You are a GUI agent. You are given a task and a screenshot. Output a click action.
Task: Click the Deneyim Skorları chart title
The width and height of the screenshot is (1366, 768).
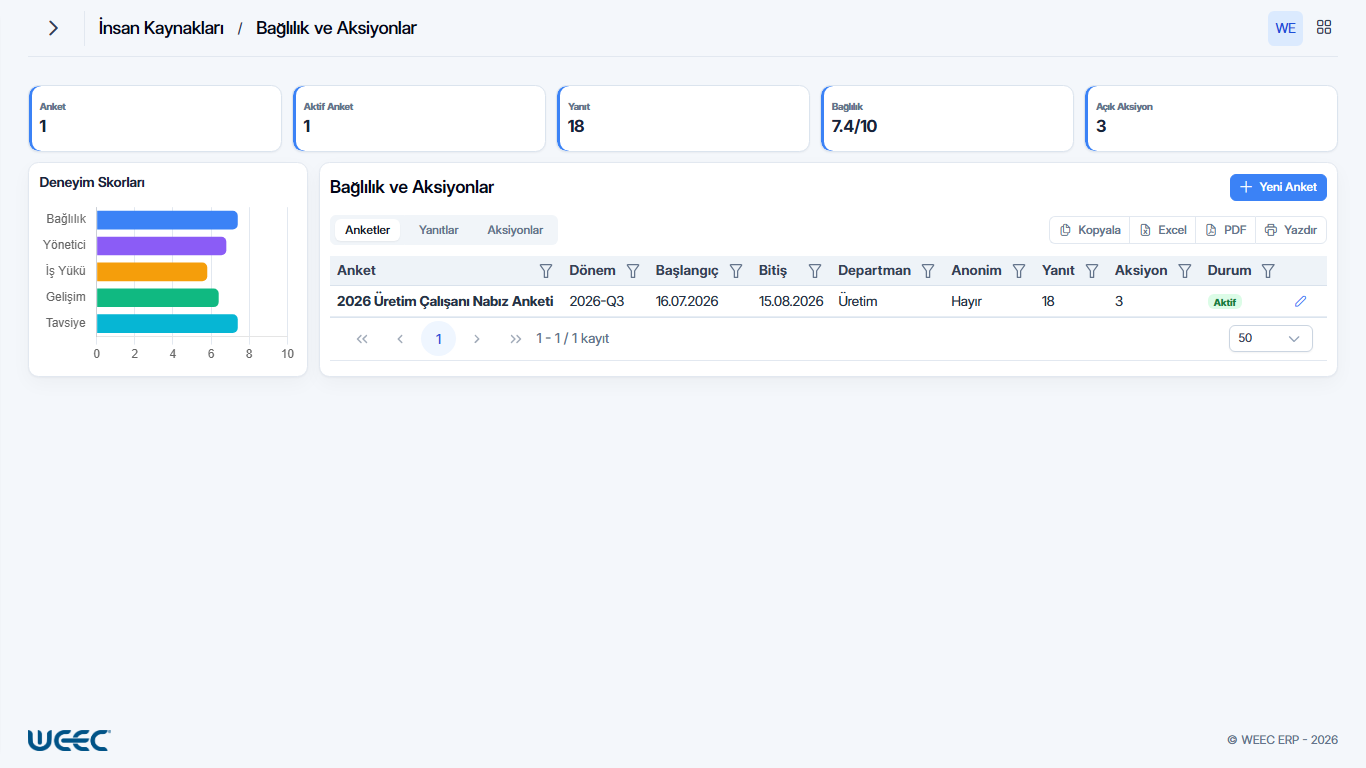click(92, 183)
